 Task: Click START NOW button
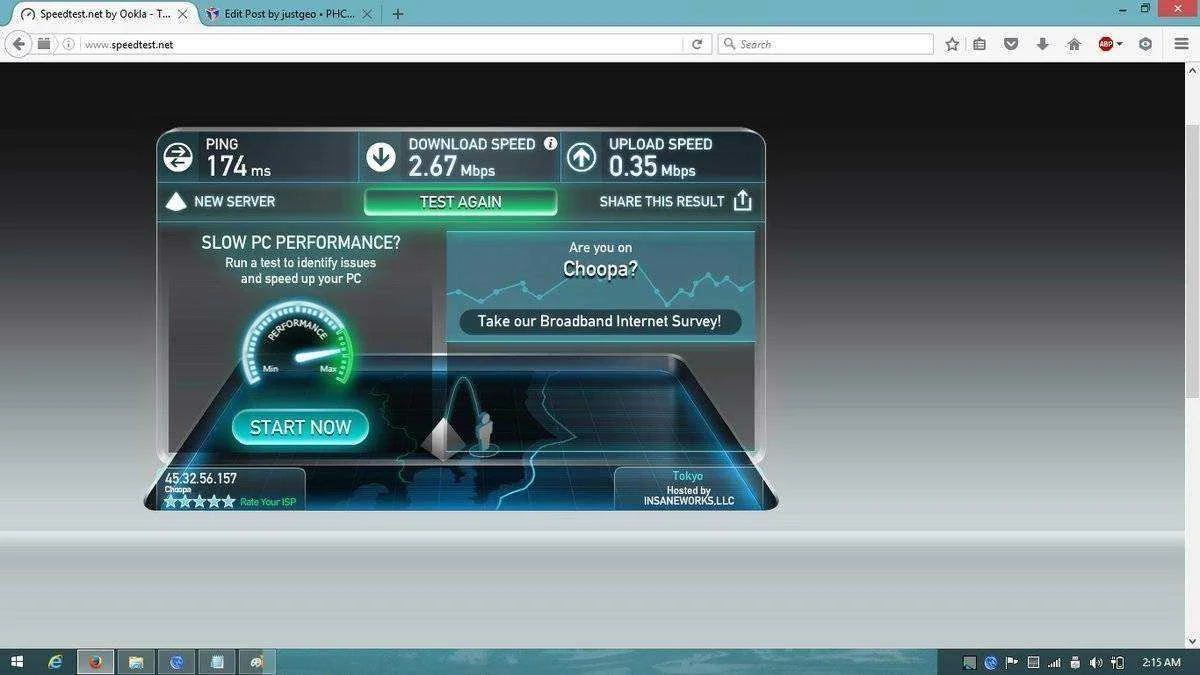pyautogui.click(x=300, y=427)
